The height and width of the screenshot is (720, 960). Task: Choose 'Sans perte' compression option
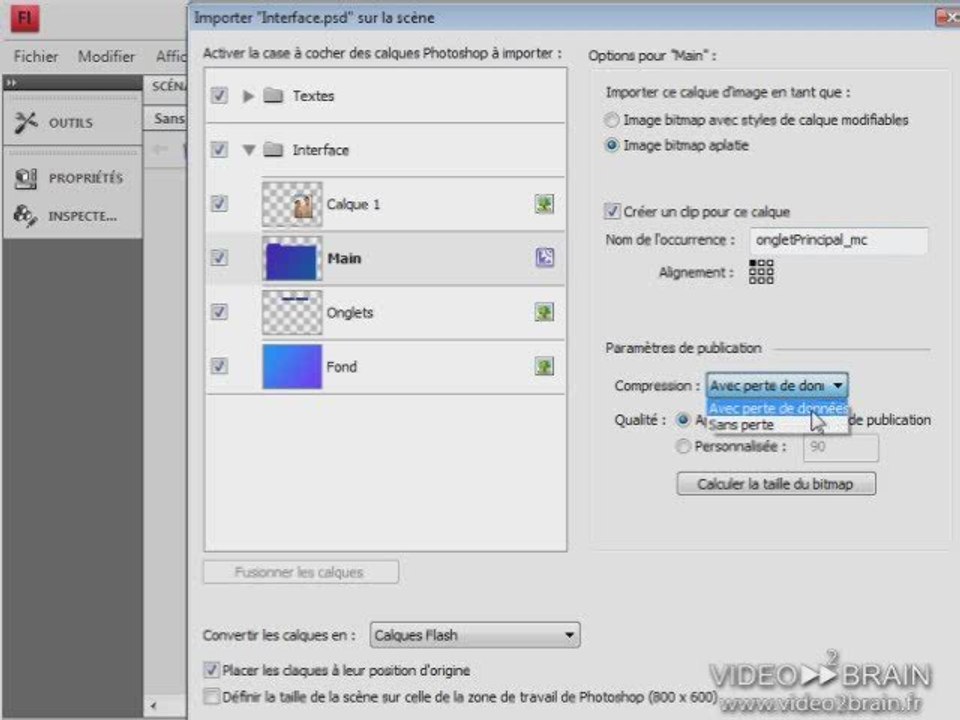coord(778,425)
